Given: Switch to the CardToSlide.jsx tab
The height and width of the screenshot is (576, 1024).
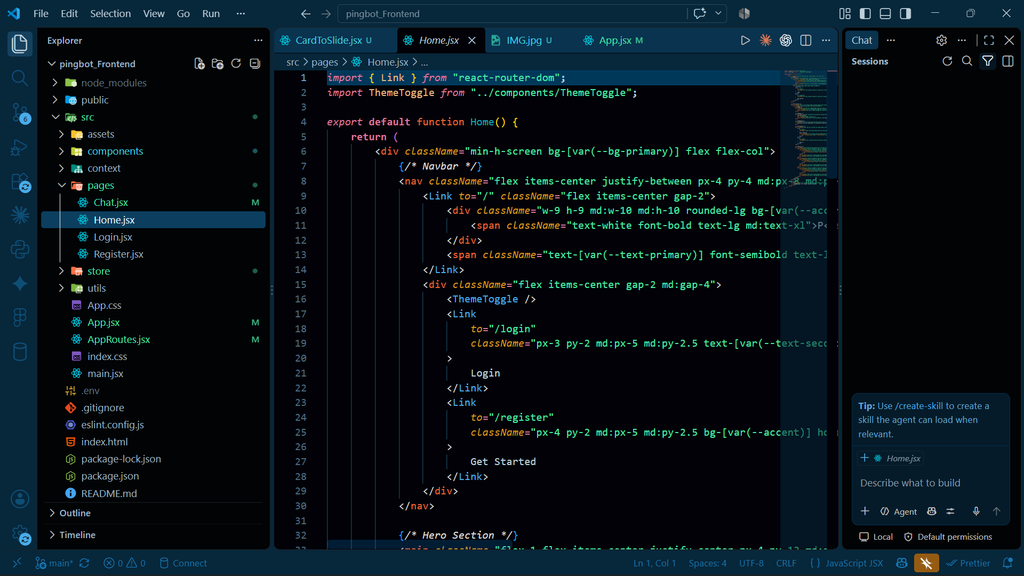Looking at the screenshot, I should click(x=328, y=40).
